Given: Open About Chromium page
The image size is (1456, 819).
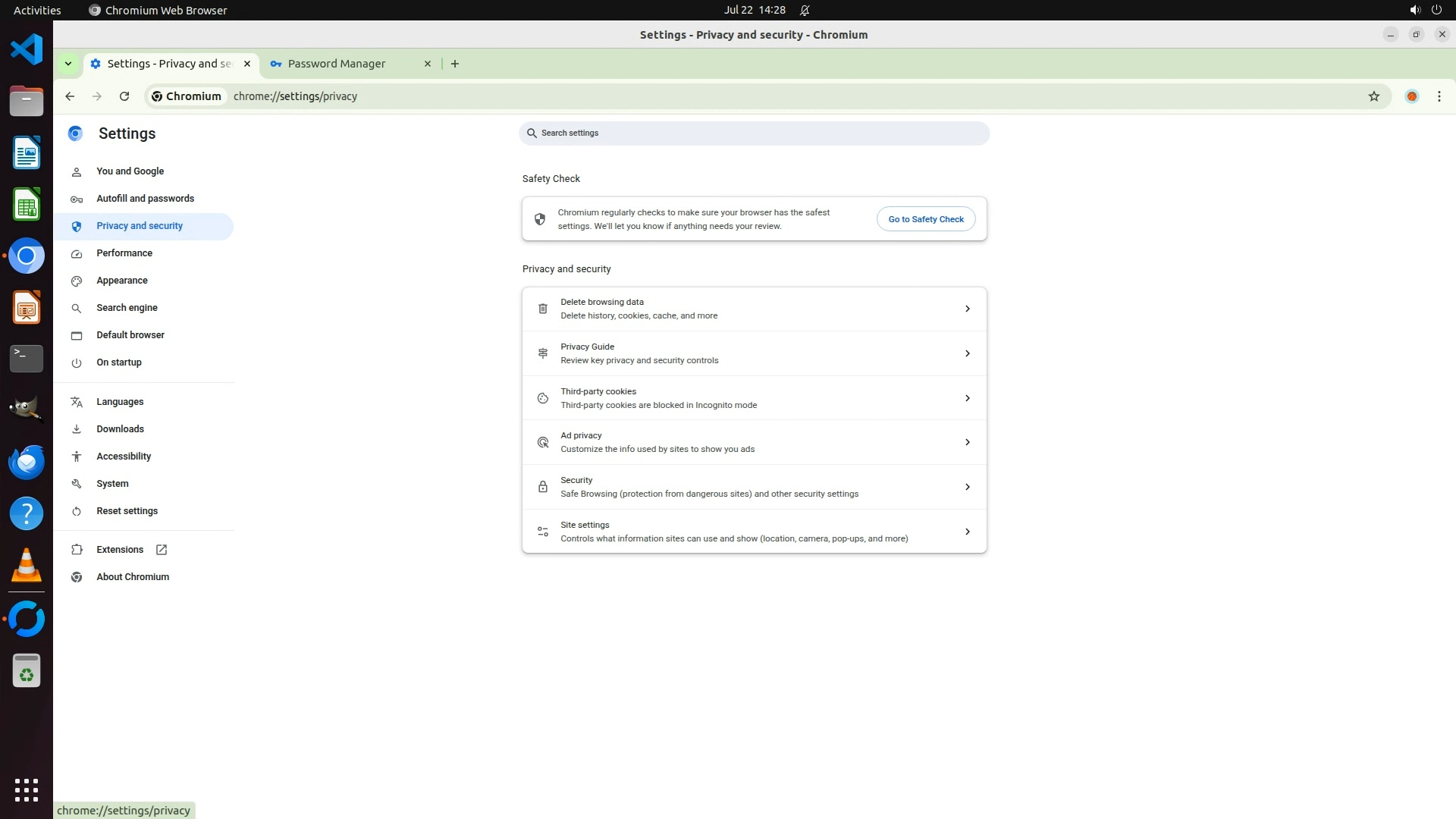Looking at the screenshot, I should point(132,577).
